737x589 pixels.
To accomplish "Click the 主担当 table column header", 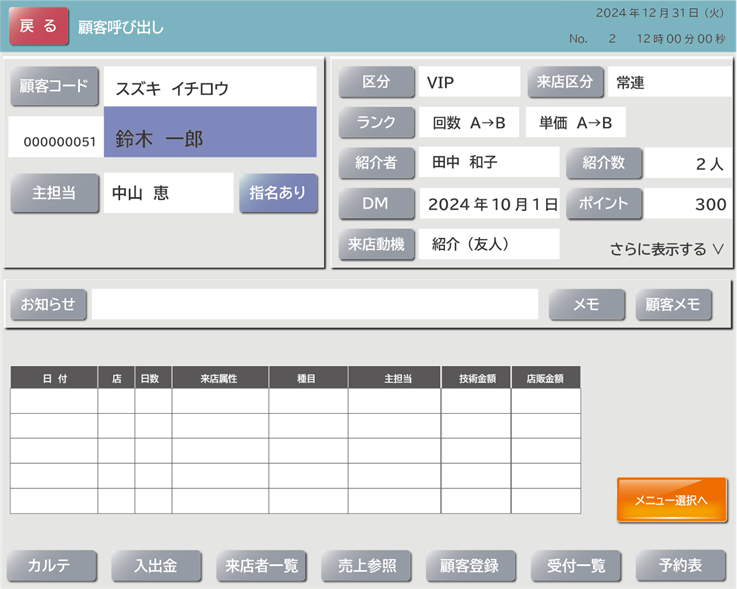I will 394,378.
